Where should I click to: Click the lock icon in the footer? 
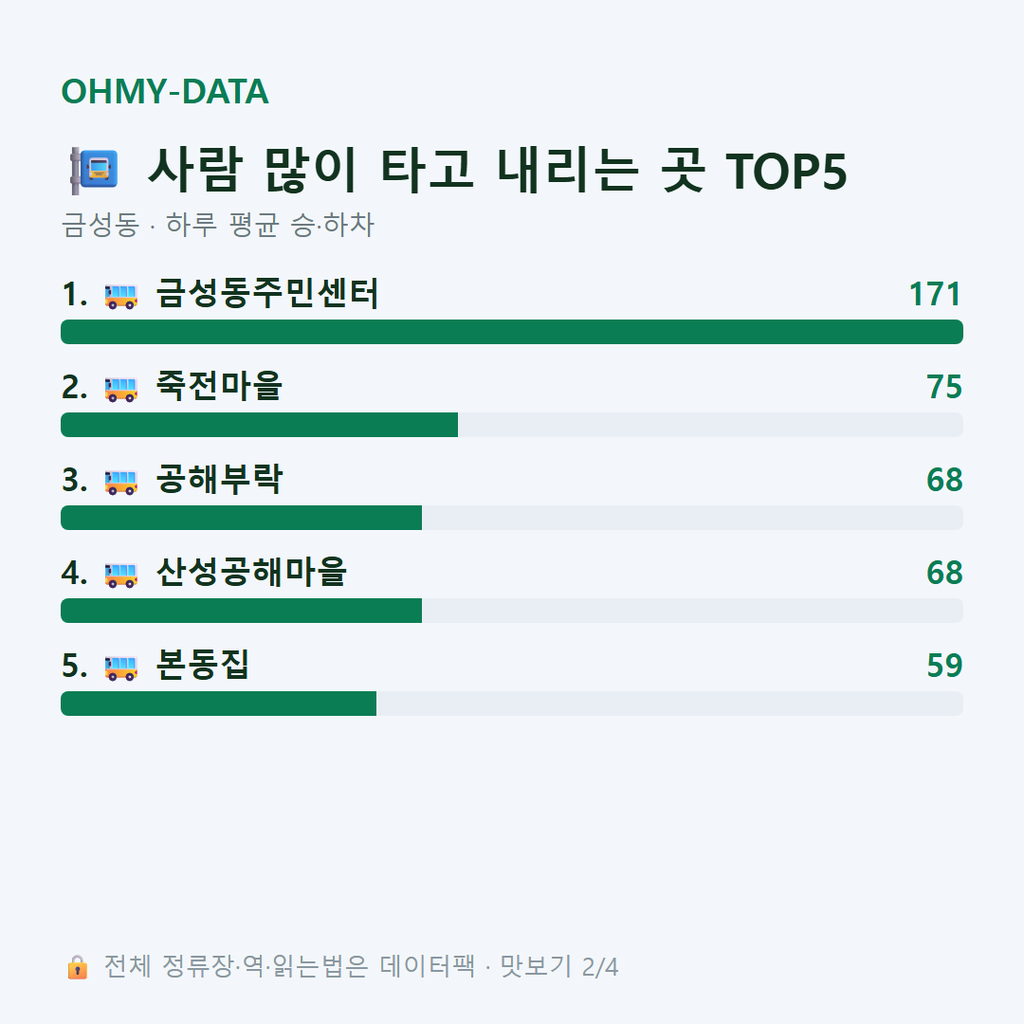77,967
